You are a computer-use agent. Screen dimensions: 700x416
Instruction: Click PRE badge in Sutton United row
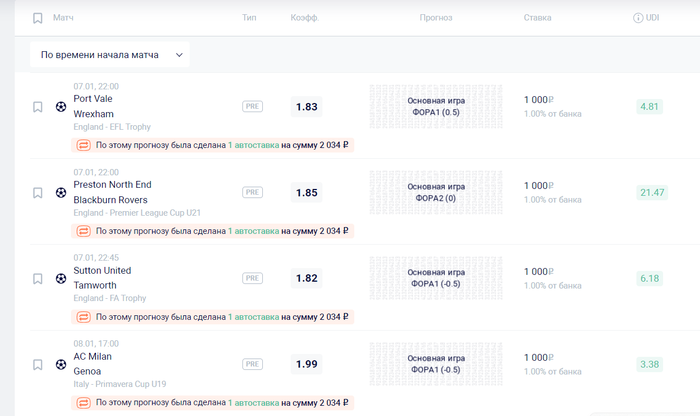(x=252, y=278)
